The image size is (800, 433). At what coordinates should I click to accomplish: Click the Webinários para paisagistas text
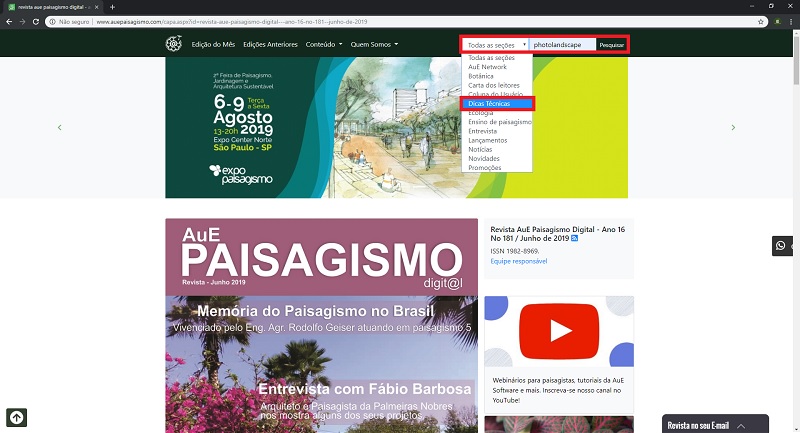coord(558,390)
